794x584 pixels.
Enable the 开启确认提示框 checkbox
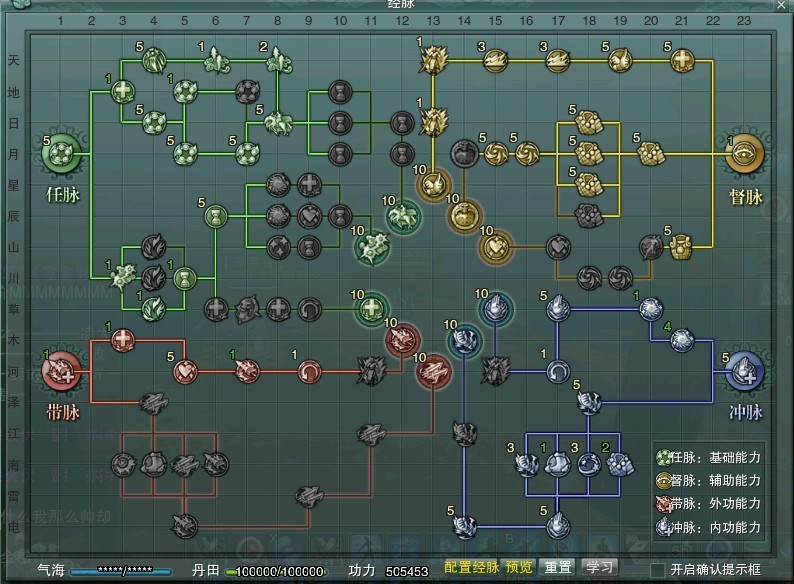point(658,569)
